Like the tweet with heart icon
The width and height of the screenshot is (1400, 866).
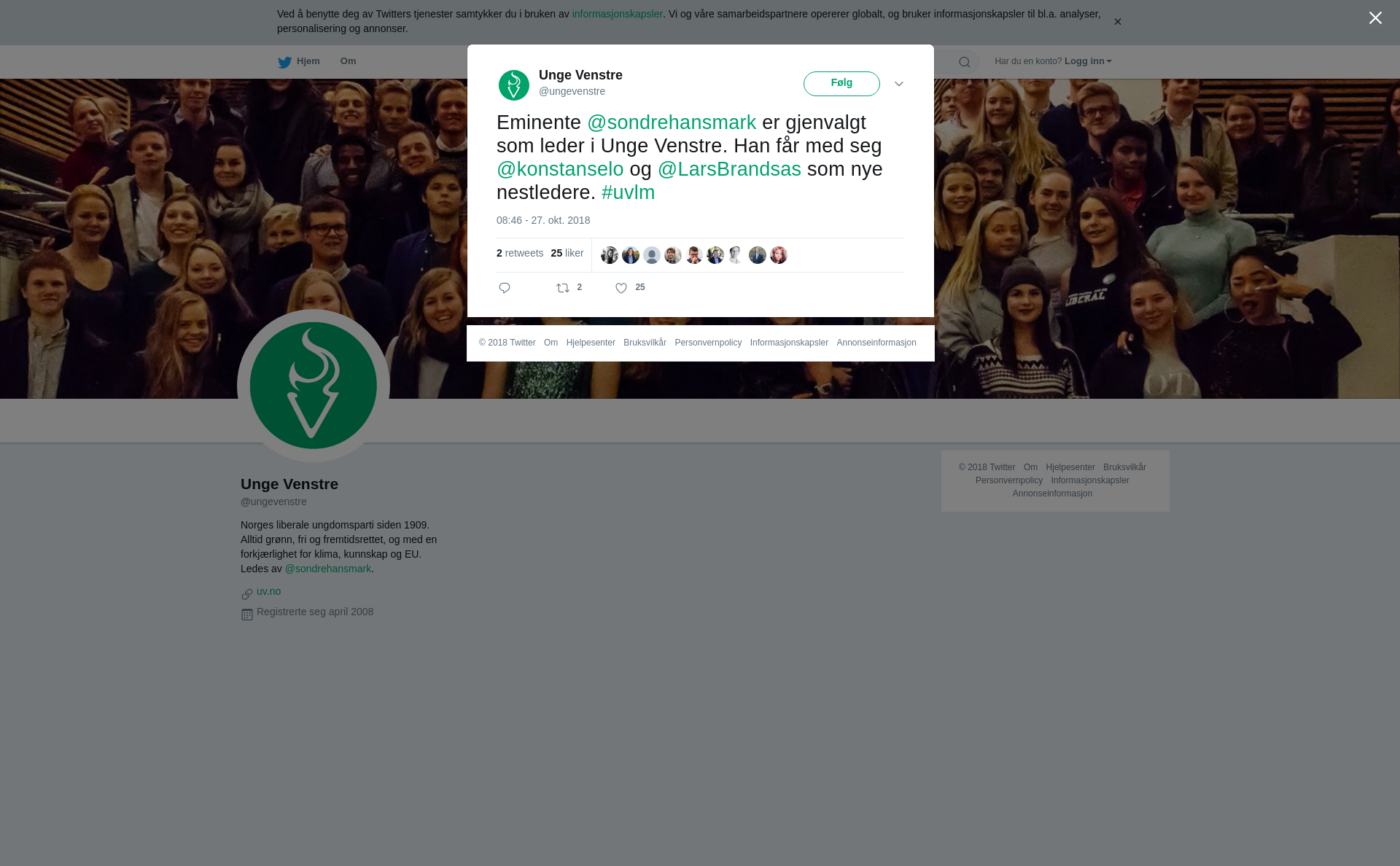click(621, 289)
